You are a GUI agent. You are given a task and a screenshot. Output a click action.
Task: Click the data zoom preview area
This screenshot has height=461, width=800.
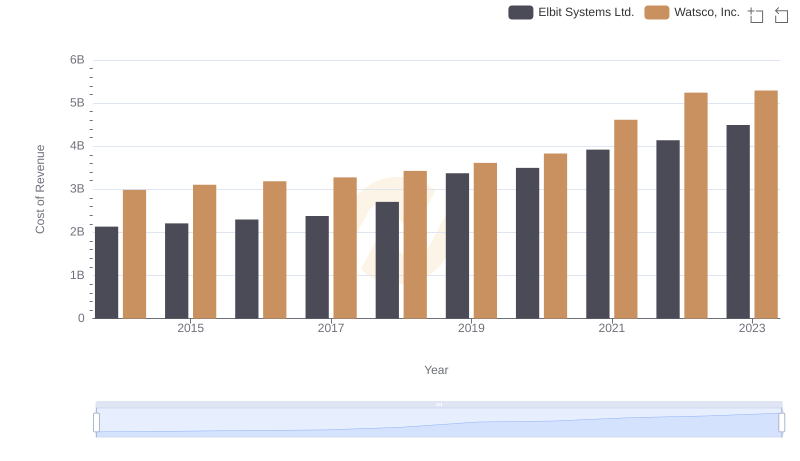(x=439, y=423)
